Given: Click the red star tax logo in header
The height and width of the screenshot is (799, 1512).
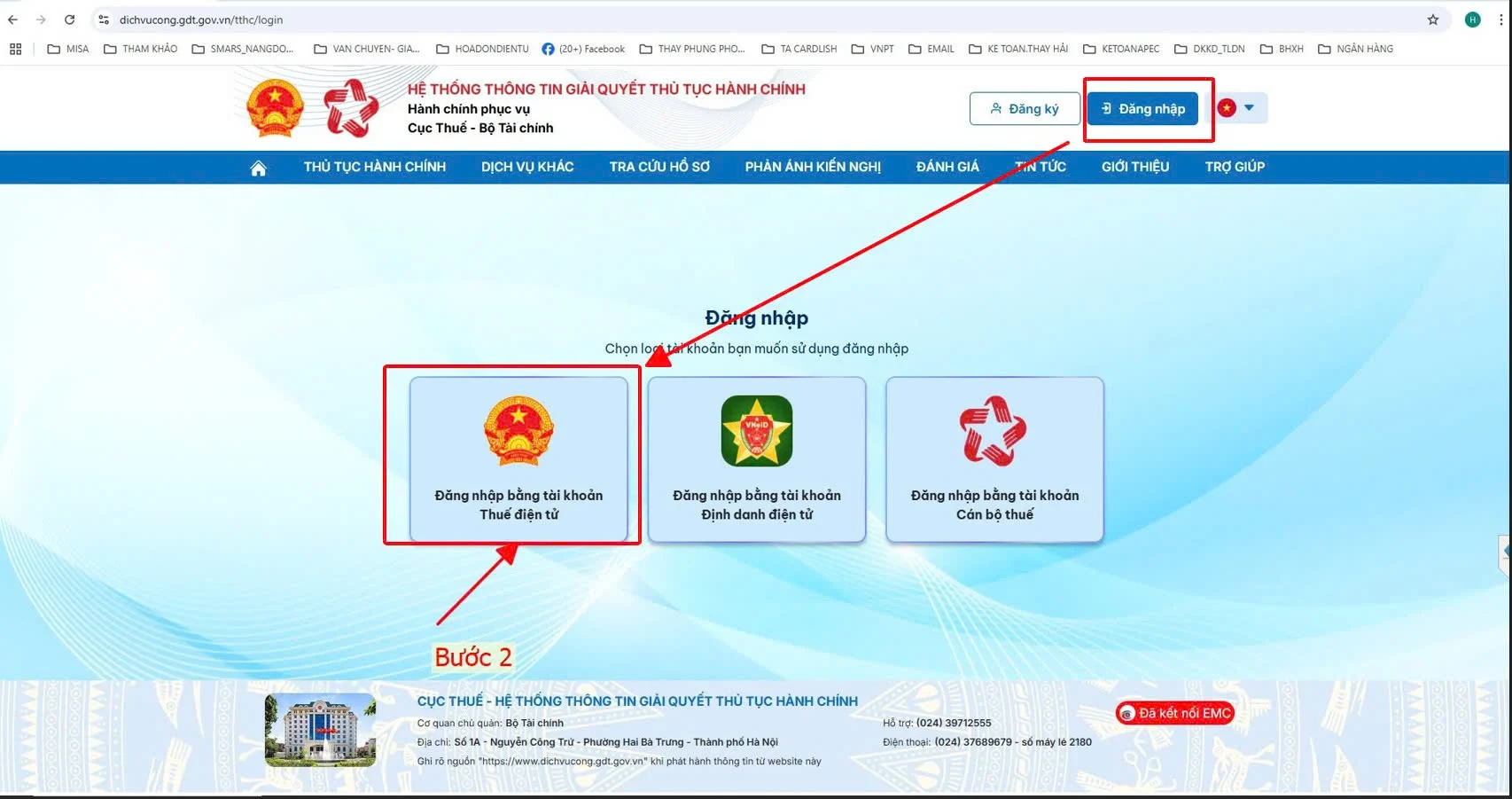Looking at the screenshot, I should (x=351, y=108).
